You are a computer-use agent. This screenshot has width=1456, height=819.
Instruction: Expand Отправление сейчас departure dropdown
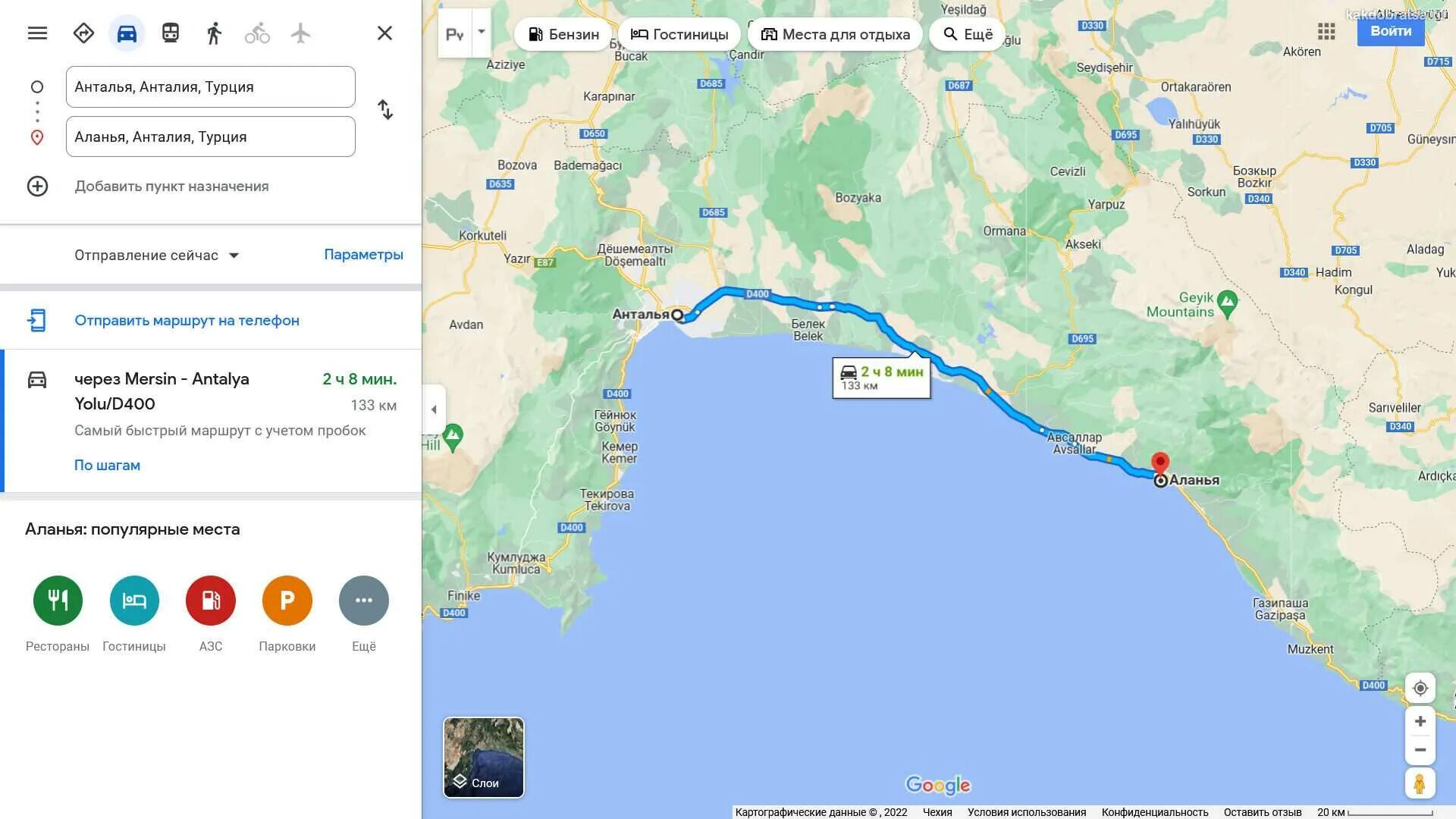pyautogui.click(x=157, y=256)
